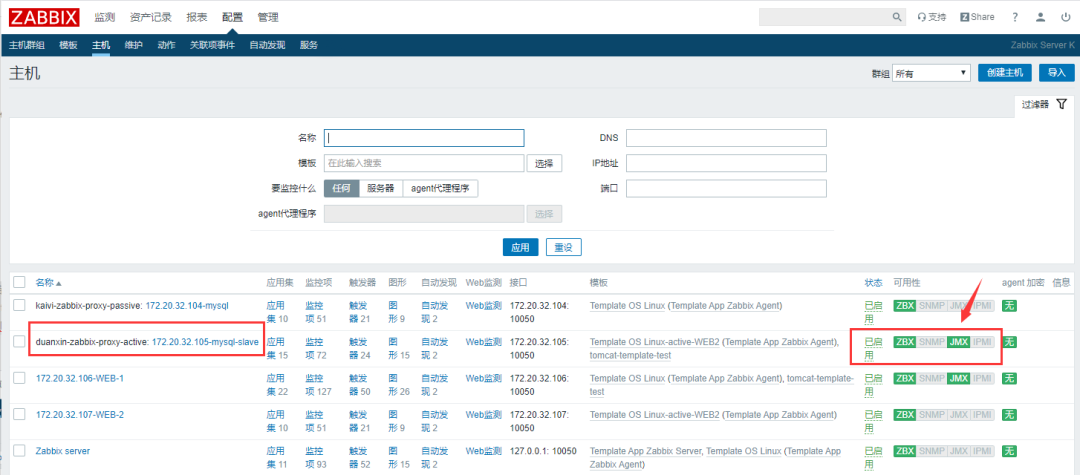1080x475 pixels.
Task: Click IPMI badge for 172.20.32.104-mysql row
Action: tap(983, 306)
